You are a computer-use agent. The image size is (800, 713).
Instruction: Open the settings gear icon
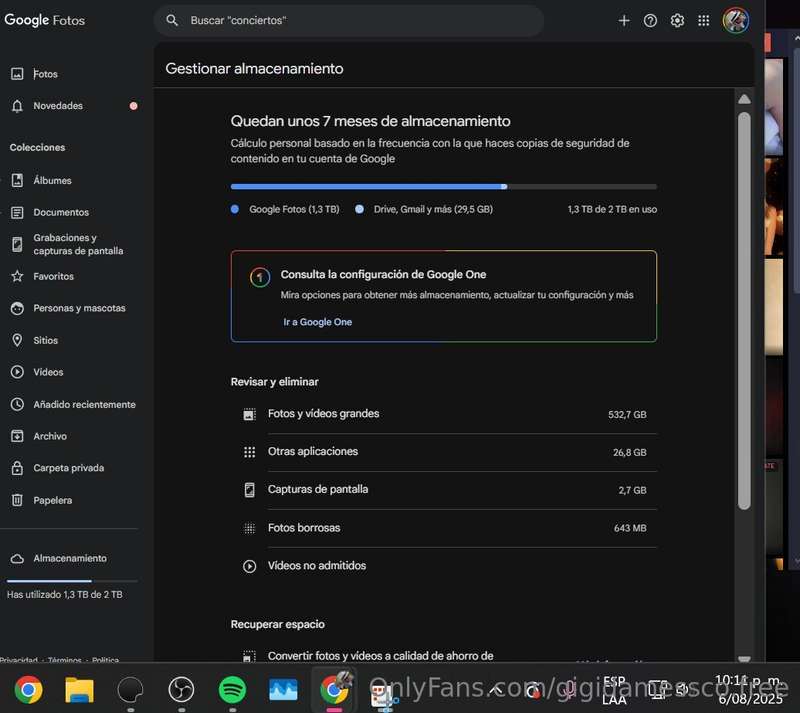tap(677, 20)
